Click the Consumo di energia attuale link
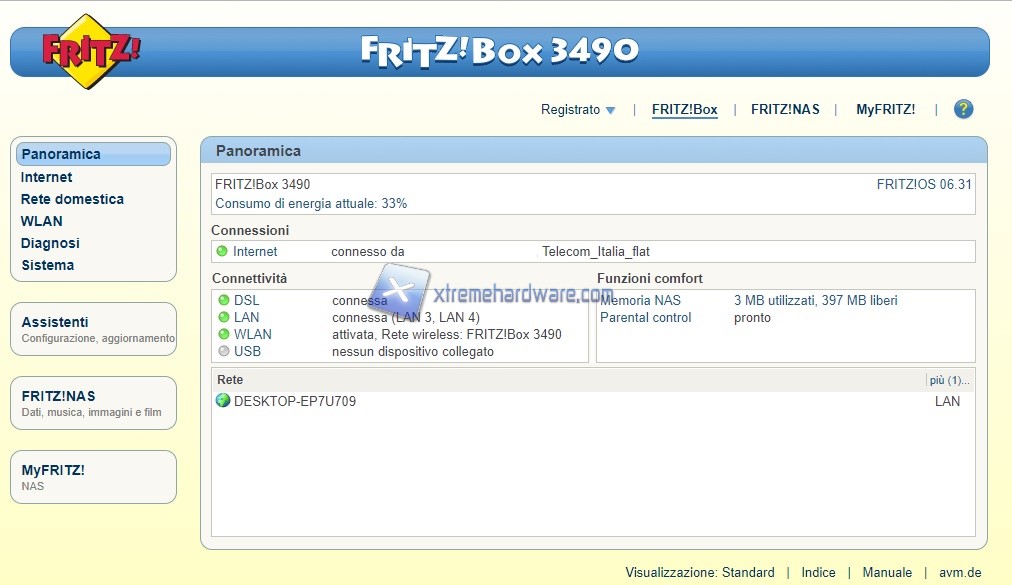Viewport: 1012px width, 585px height. [311, 203]
